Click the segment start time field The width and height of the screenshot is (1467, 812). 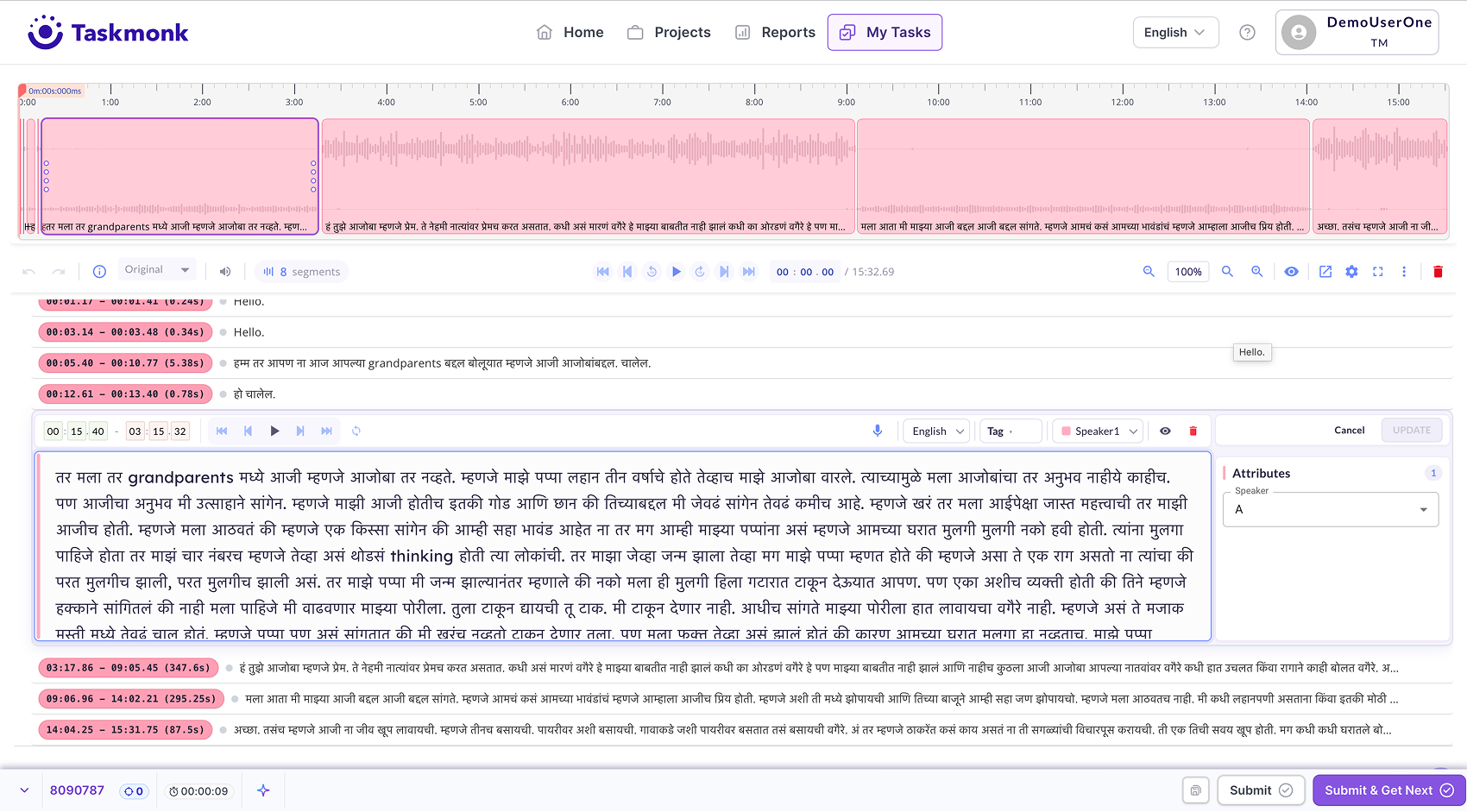pyautogui.click(x=76, y=431)
